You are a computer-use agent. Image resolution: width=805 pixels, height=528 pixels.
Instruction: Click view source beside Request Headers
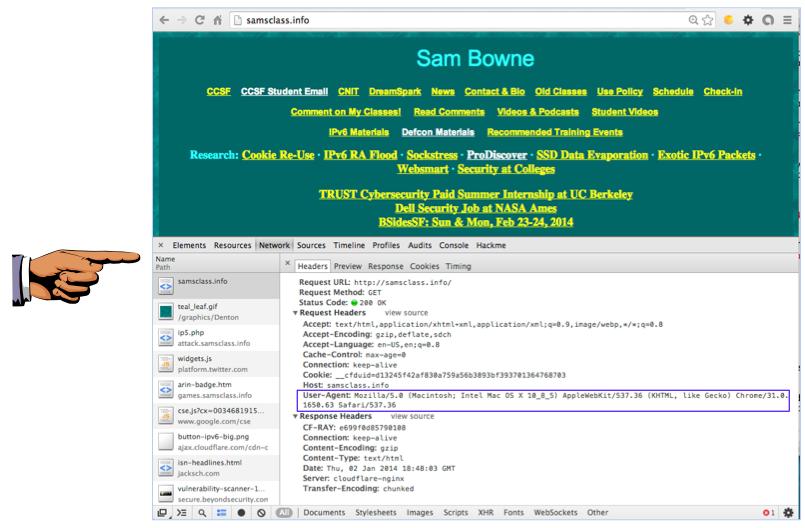406,313
